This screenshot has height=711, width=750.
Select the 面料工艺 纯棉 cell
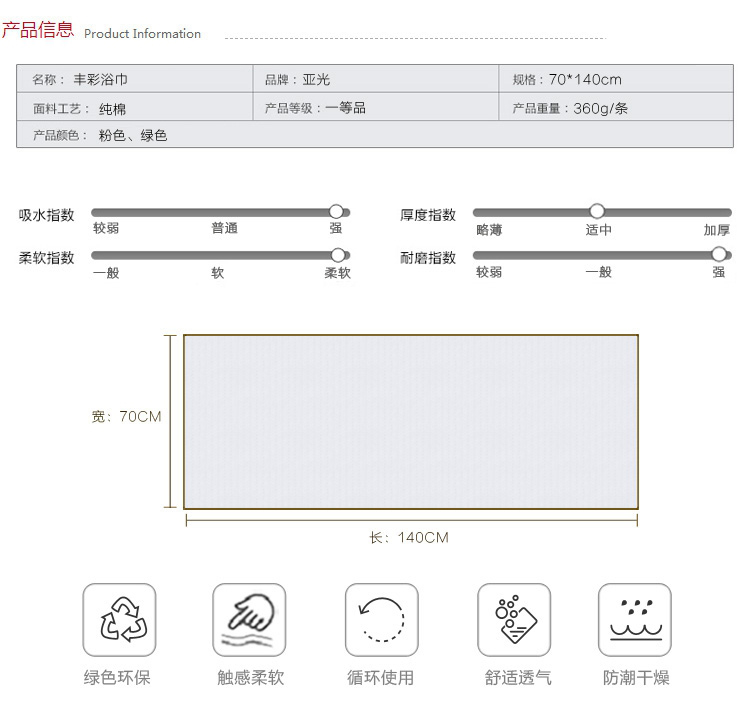point(134,108)
